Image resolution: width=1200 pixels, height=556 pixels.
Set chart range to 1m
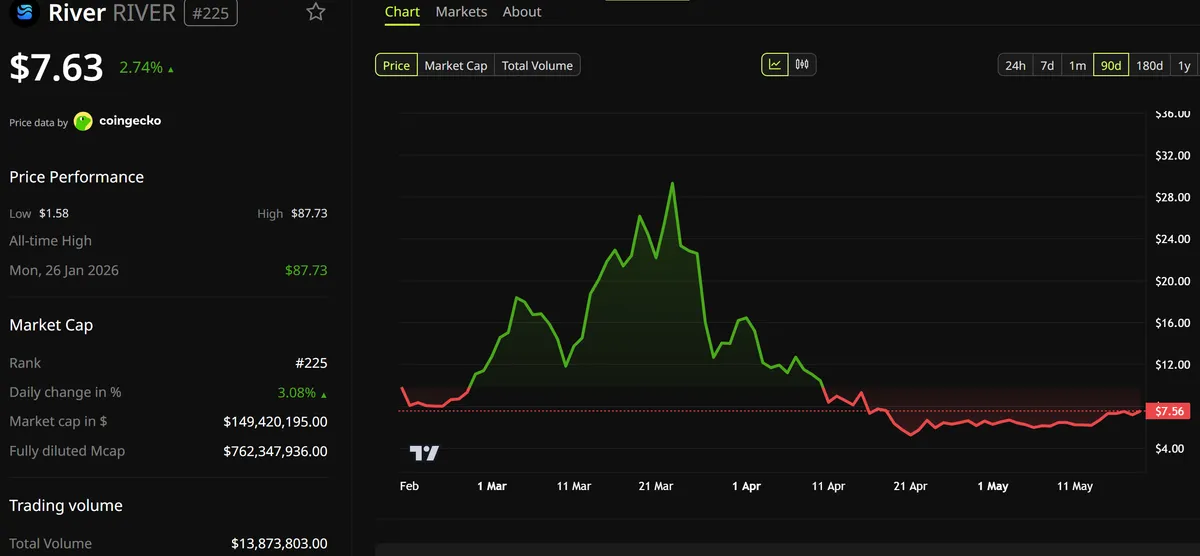pos(1077,65)
